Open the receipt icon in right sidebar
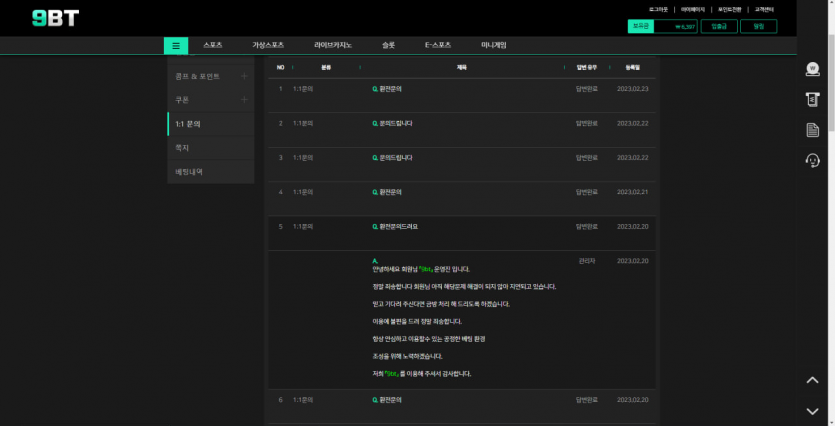 point(813,100)
